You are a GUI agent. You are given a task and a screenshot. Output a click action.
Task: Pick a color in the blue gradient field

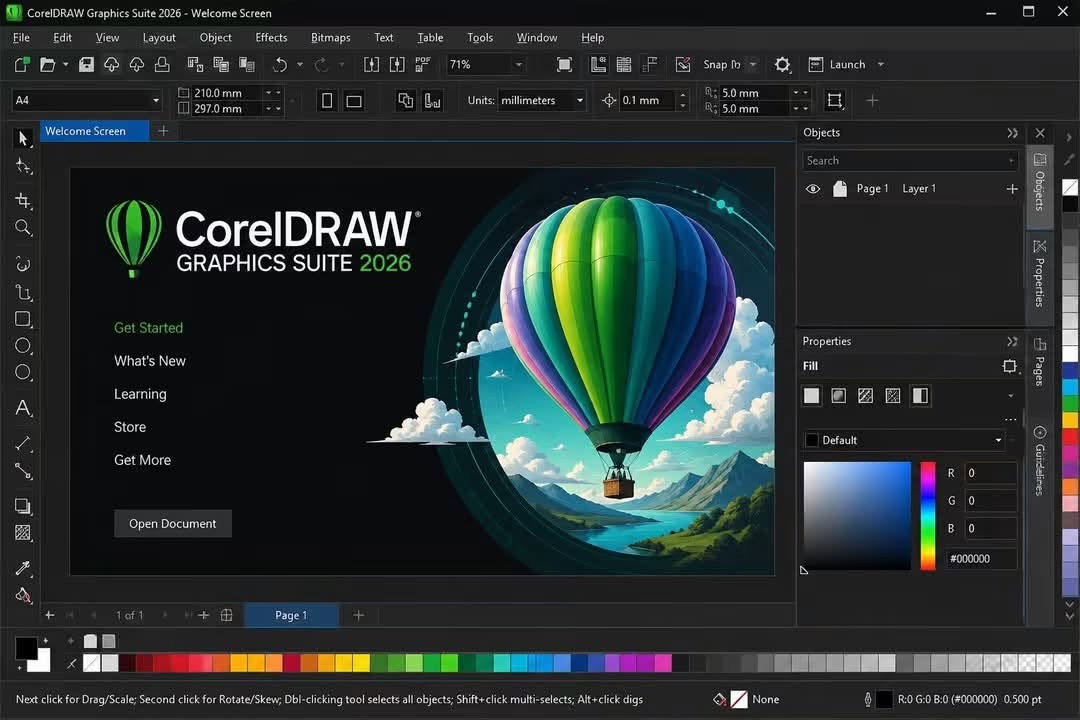point(857,515)
